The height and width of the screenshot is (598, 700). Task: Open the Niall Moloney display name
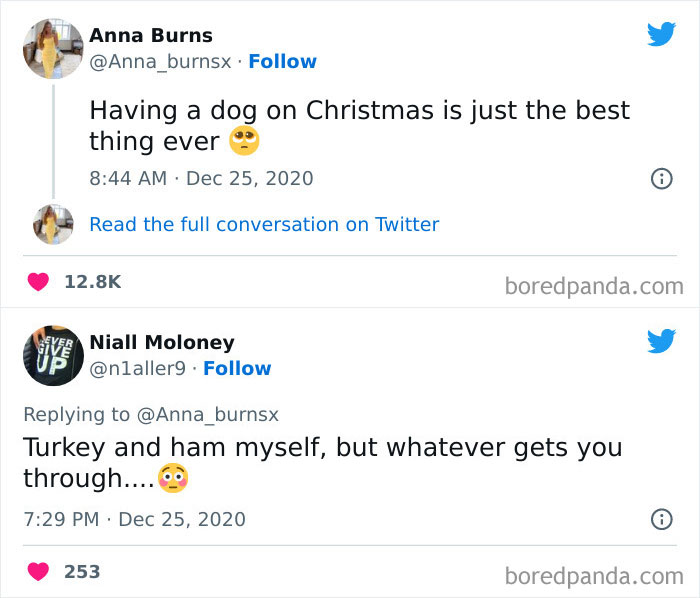click(x=162, y=342)
